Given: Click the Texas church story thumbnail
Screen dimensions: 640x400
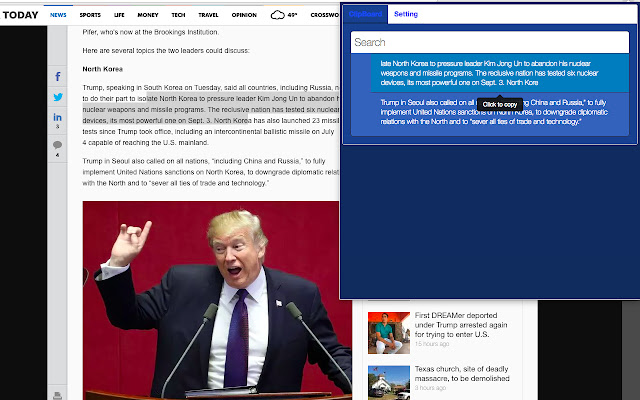Looking at the screenshot, I should pos(388,382).
